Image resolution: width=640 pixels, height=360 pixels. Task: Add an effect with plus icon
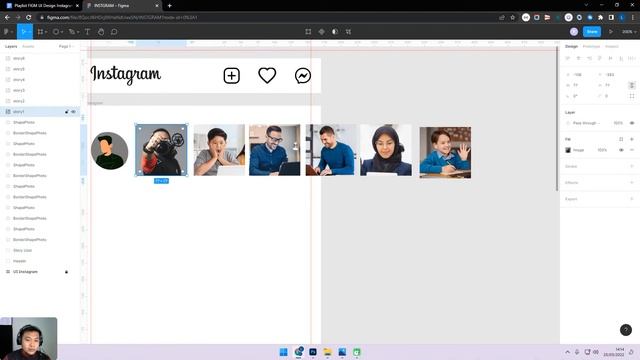pos(632,182)
